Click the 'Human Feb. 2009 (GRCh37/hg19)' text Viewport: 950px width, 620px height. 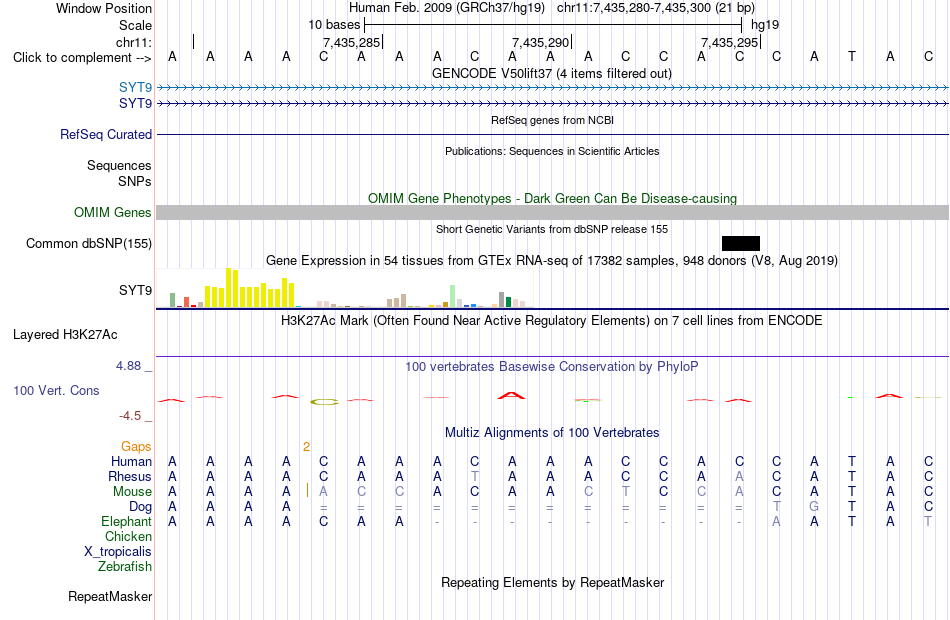(x=447, y=8)
